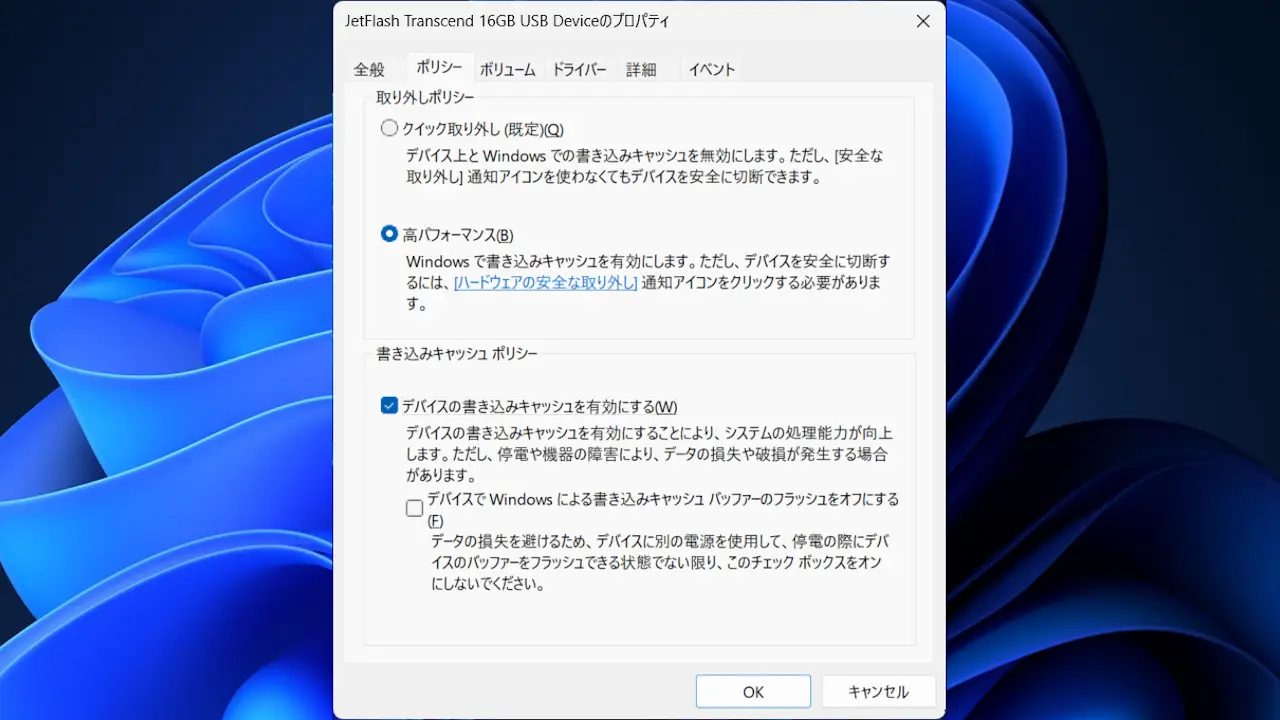This screenshot has height=720, width=1280.
Task: Enable the バッファーのフラッシュをオフにする checkbox
Action: coord(414,508)
